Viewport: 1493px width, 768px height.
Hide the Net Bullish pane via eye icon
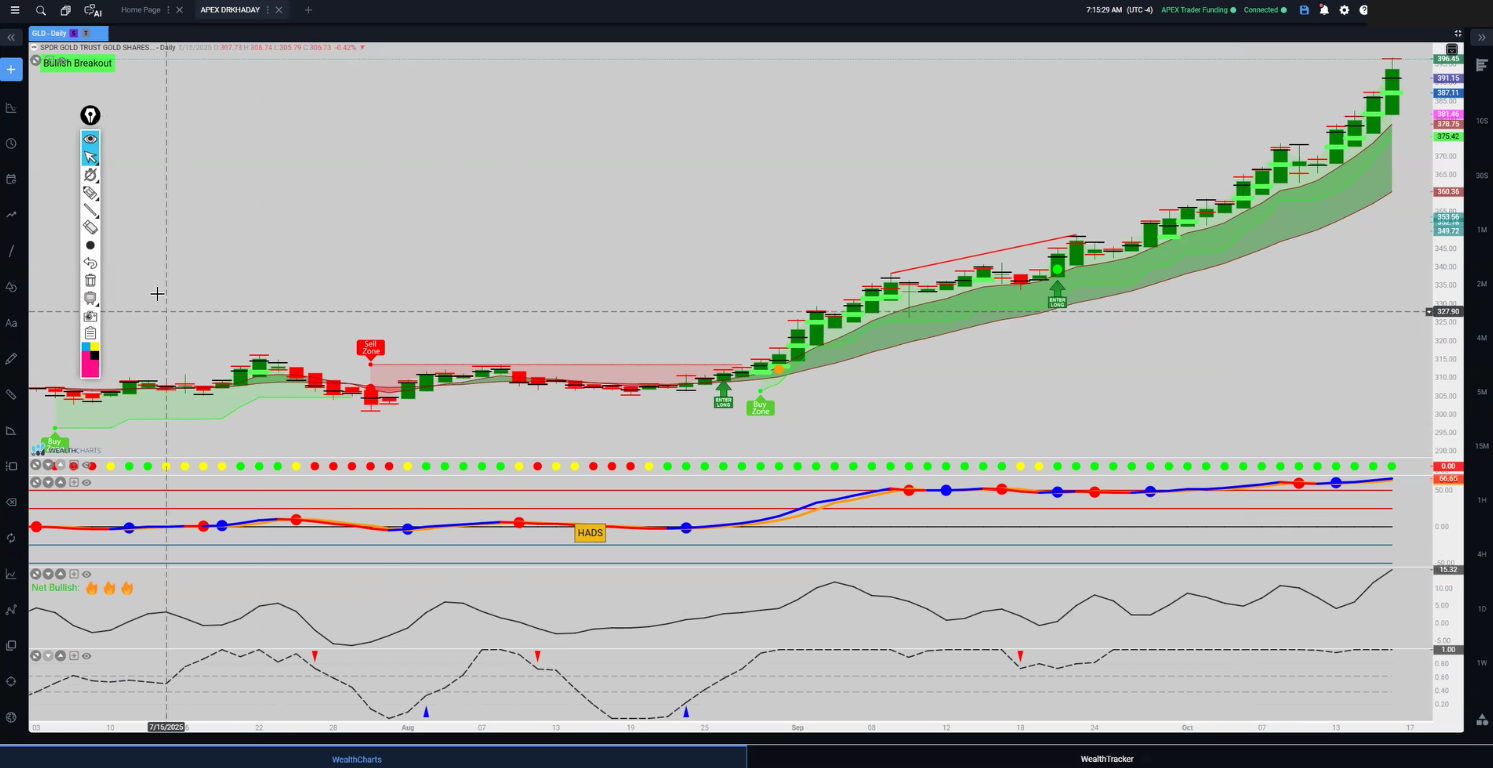(86, 574)
